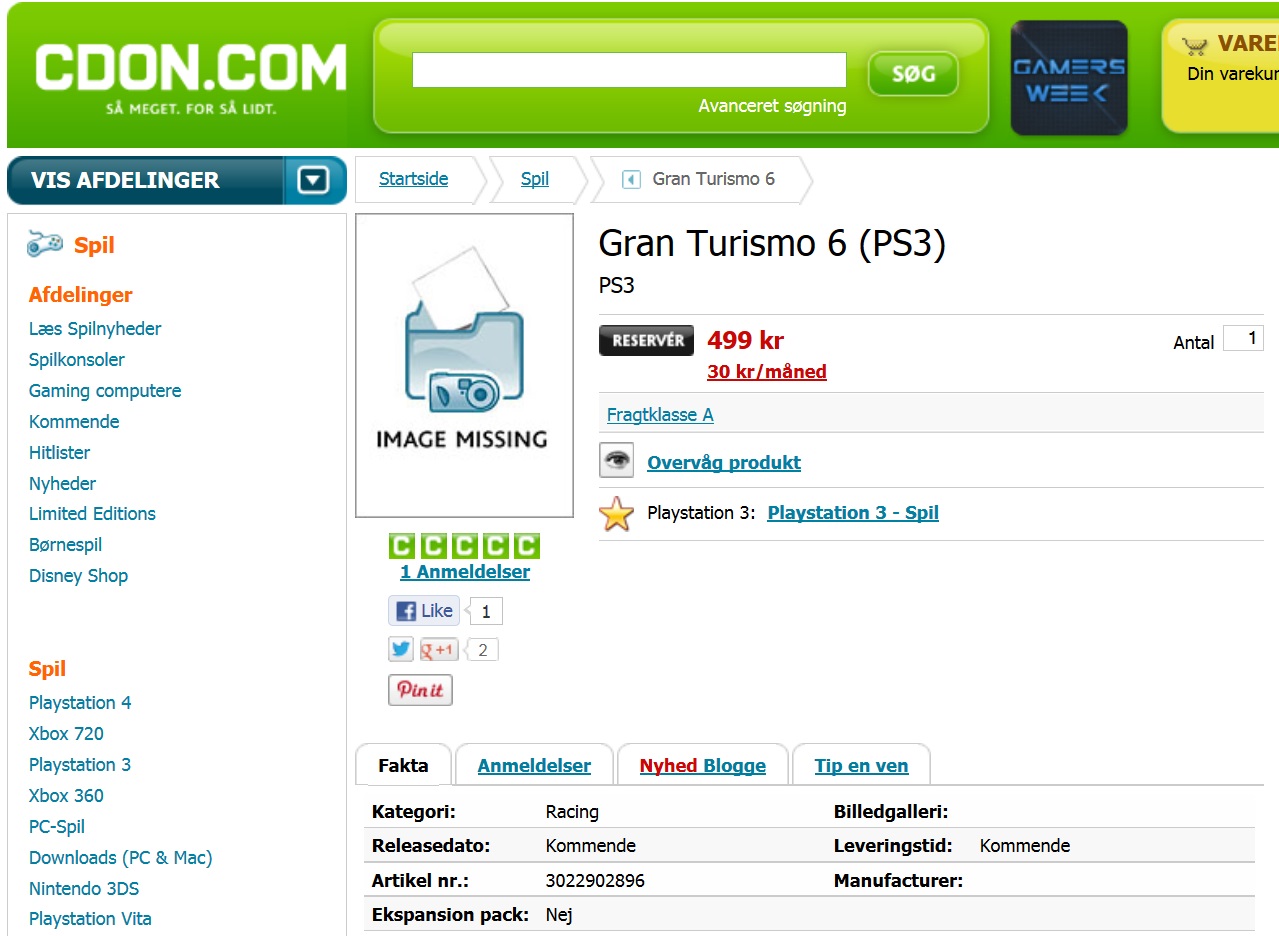Switch to the Anmeldelser tab
Screen dimensions: 1279x936
[534, 766]
